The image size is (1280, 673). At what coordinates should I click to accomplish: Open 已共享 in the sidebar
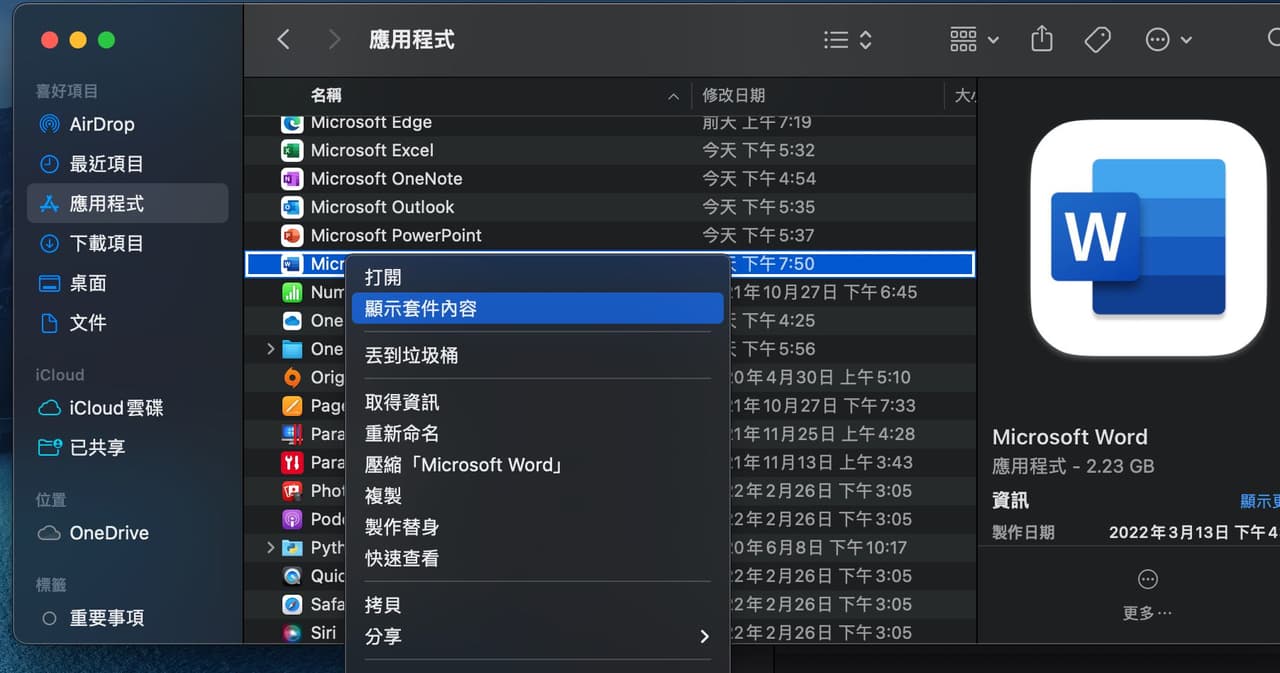click(128, 448)
